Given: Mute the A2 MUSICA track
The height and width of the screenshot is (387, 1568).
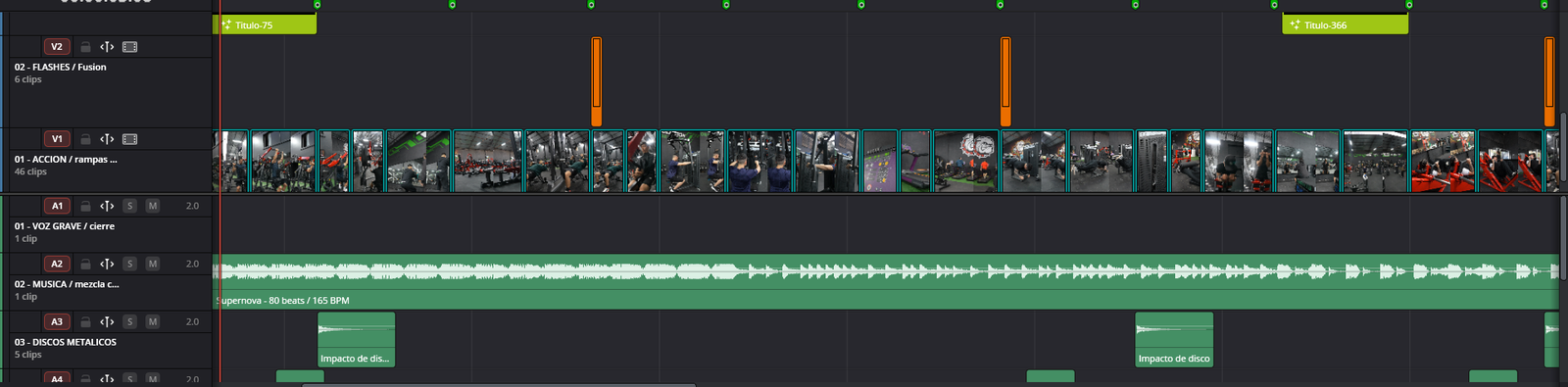Looking at the screenshot, I should pos(152,264).
